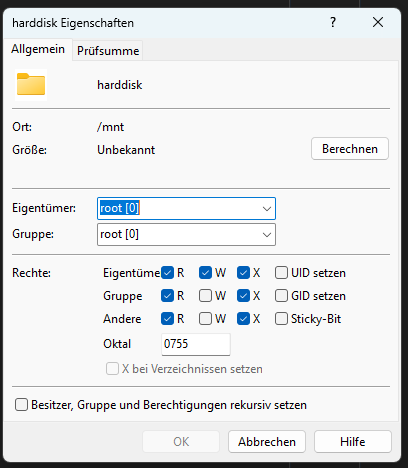Switch to the Prüfsumme tab
The height and width of the screenshot is (468, 408).
tap(108, 51)
